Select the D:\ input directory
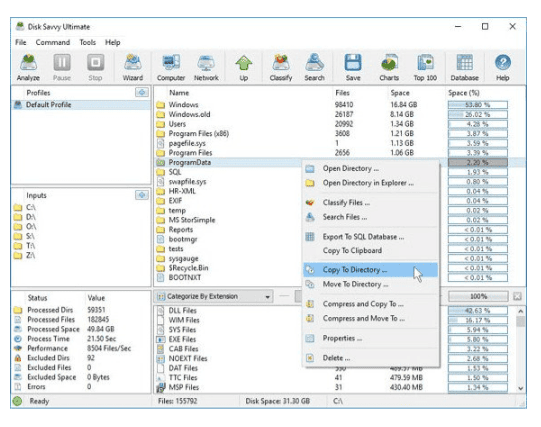The height and width of the screenshot is (427, 541). point(25,217)
